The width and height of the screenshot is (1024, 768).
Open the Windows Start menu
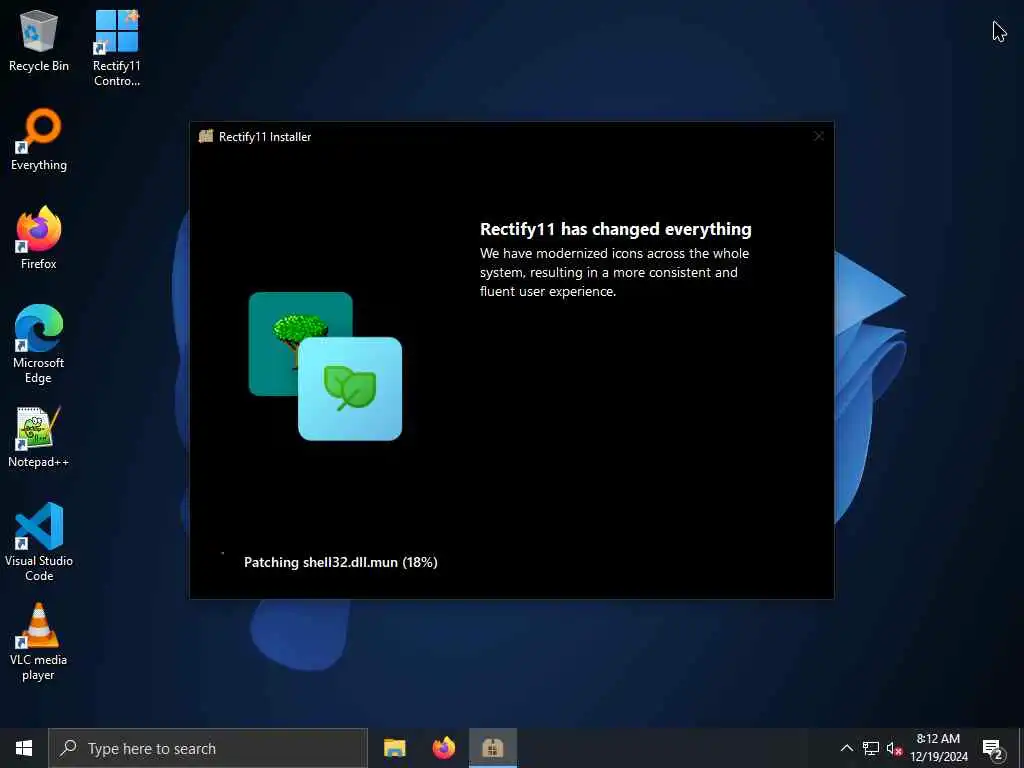coord(24,748)
